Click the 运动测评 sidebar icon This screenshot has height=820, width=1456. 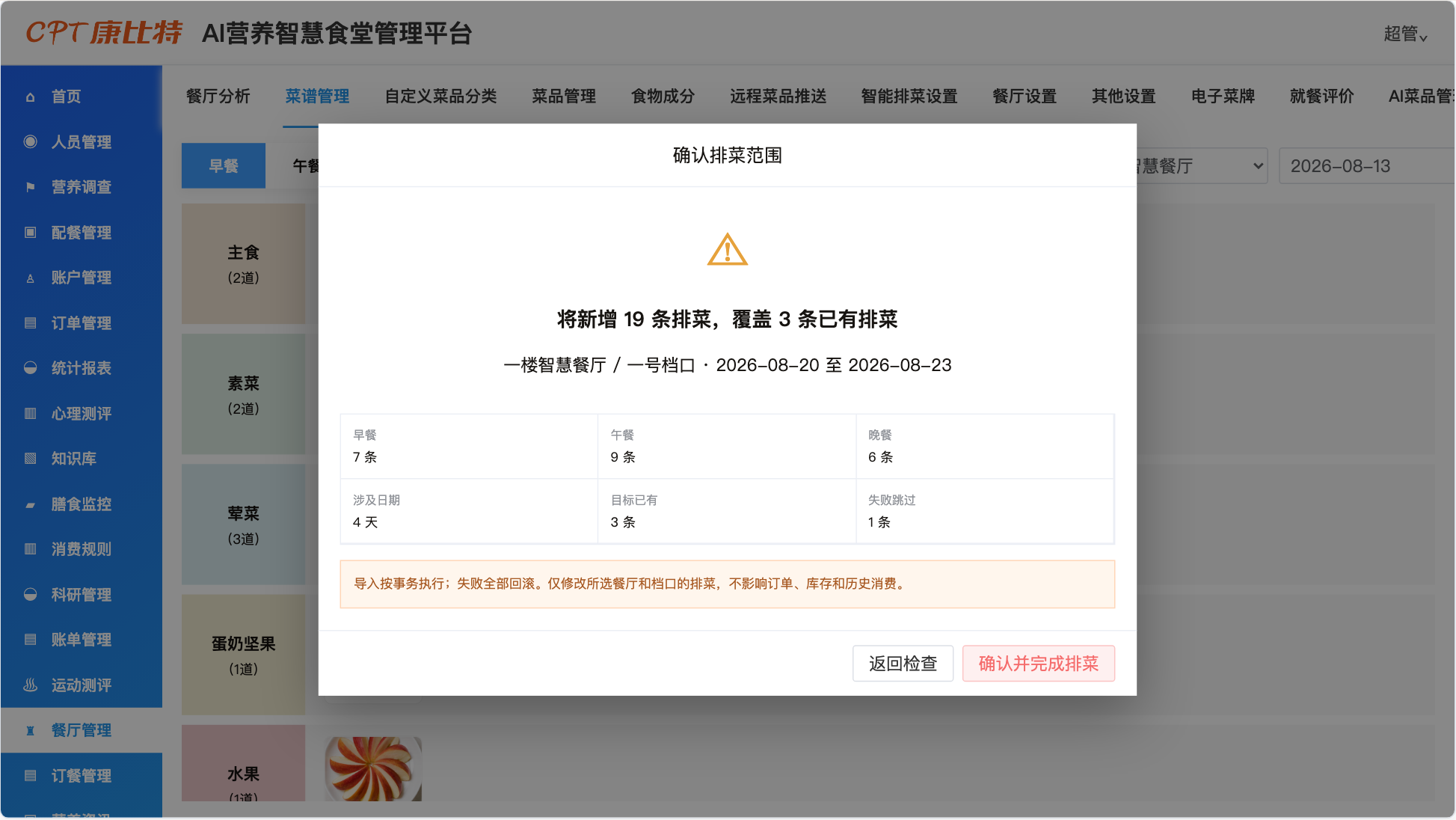point(30,685)
